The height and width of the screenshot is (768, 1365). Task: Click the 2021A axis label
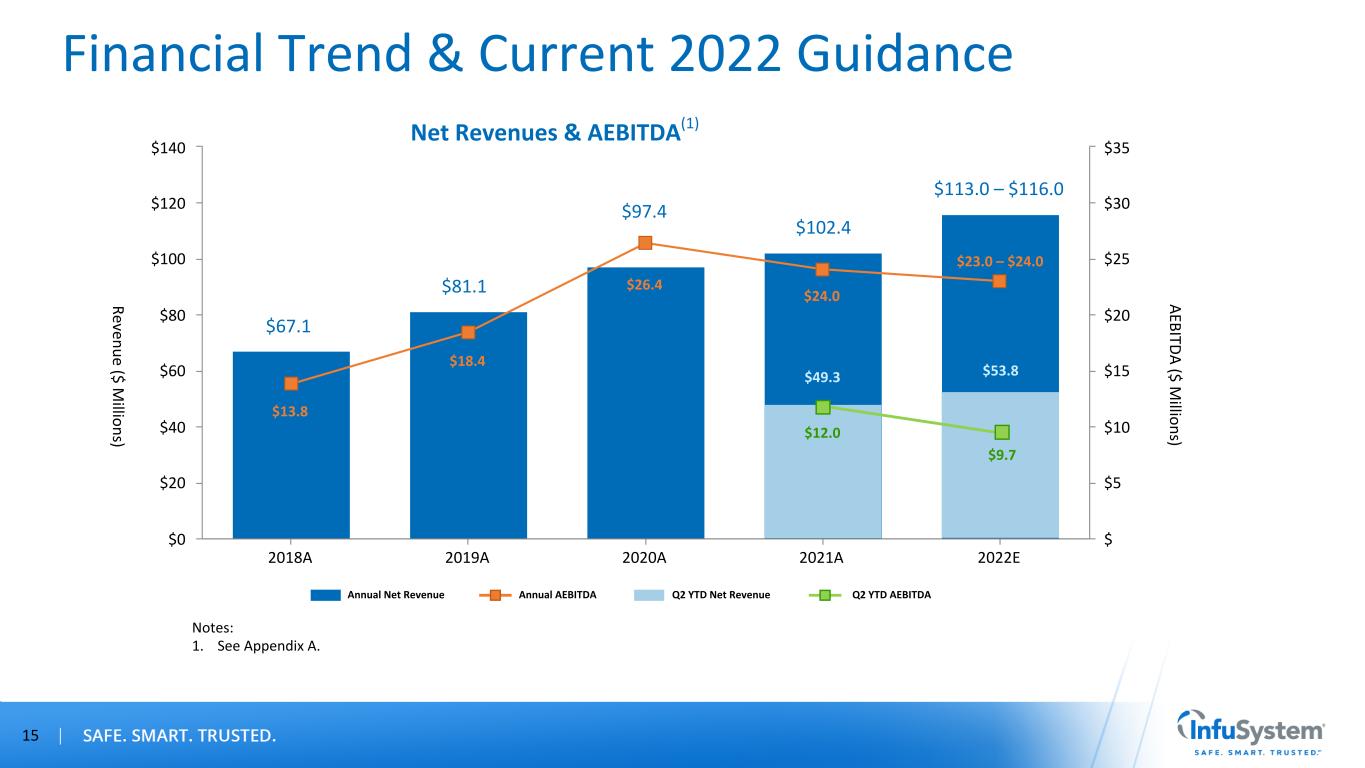pos(822,559)
